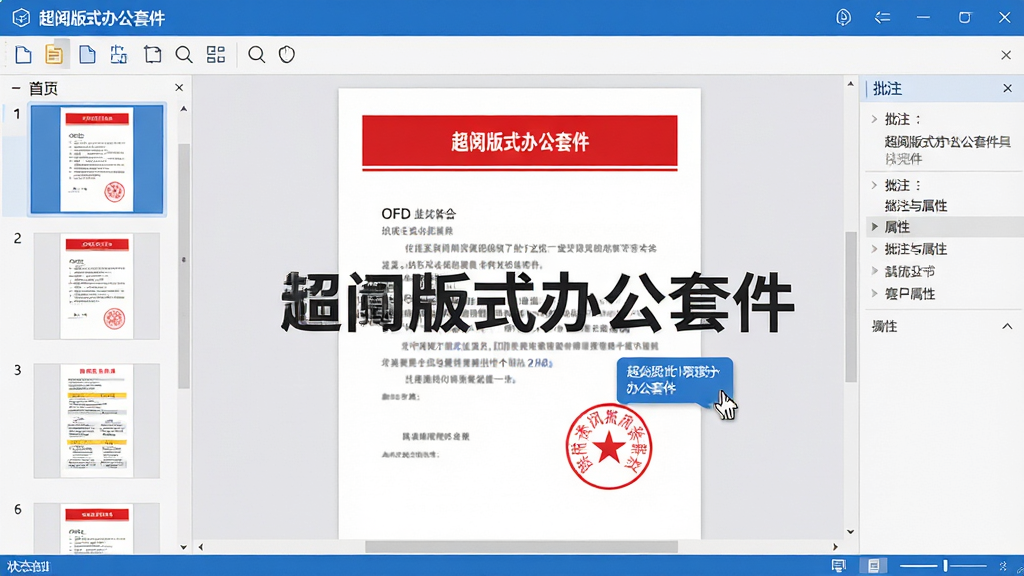
Task: Click the highlighted page view icon in status bar
Action: coord(873,566)
